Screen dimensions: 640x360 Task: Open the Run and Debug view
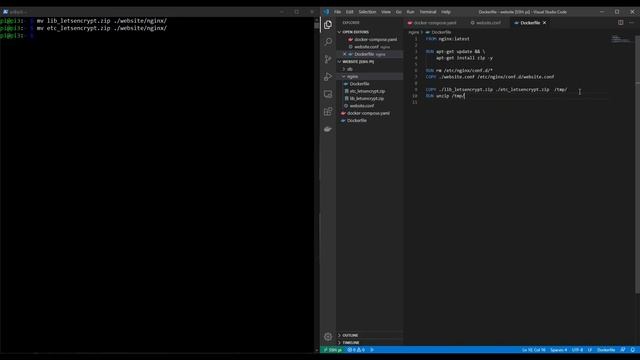(328, 77)
